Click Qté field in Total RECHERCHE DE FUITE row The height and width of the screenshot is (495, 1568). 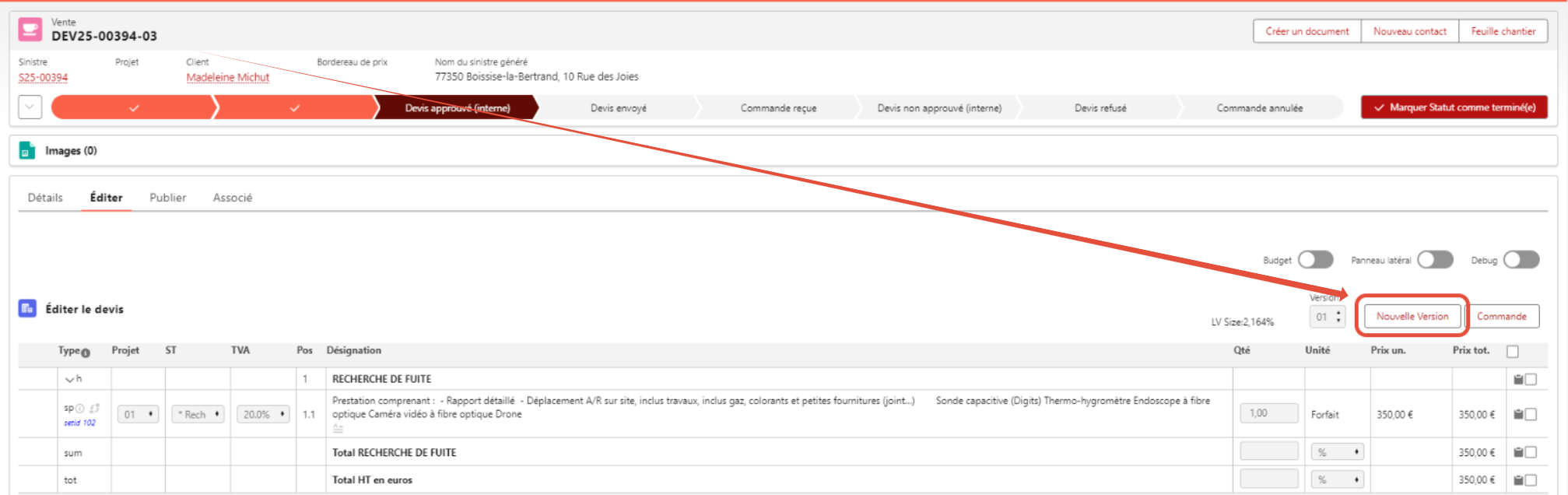(1269, 451)
